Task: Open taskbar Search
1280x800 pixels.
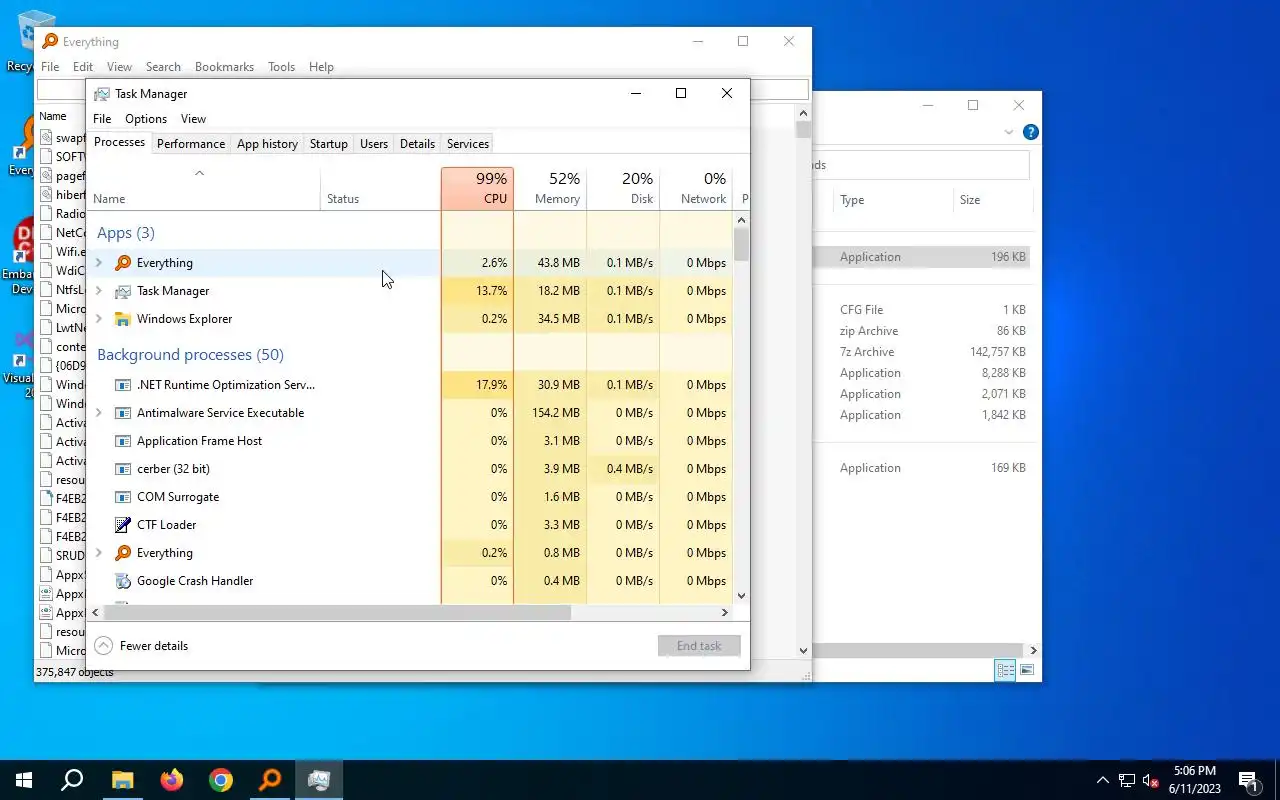Action: coord(72,780)
